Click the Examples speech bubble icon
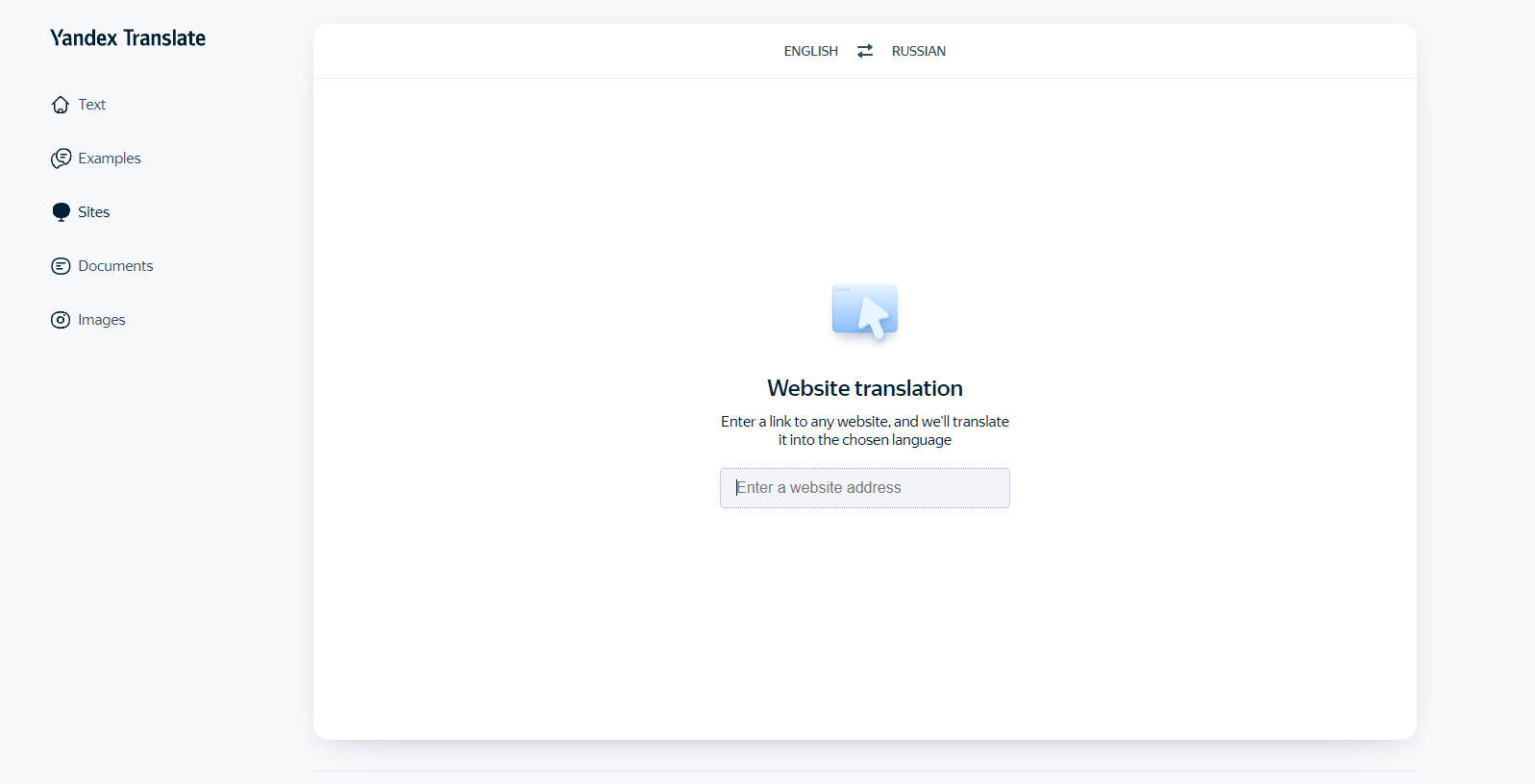Viewport: 1535px width, 784px height. pos(61,159)
